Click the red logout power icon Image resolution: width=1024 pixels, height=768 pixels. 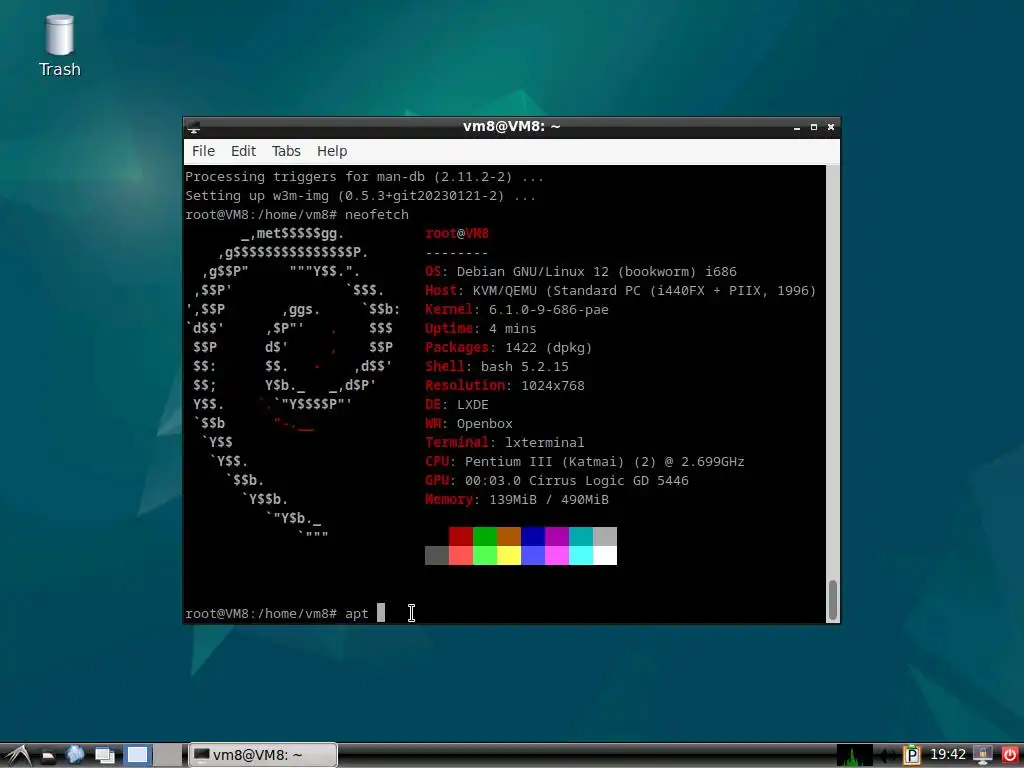coord(1010,756)
